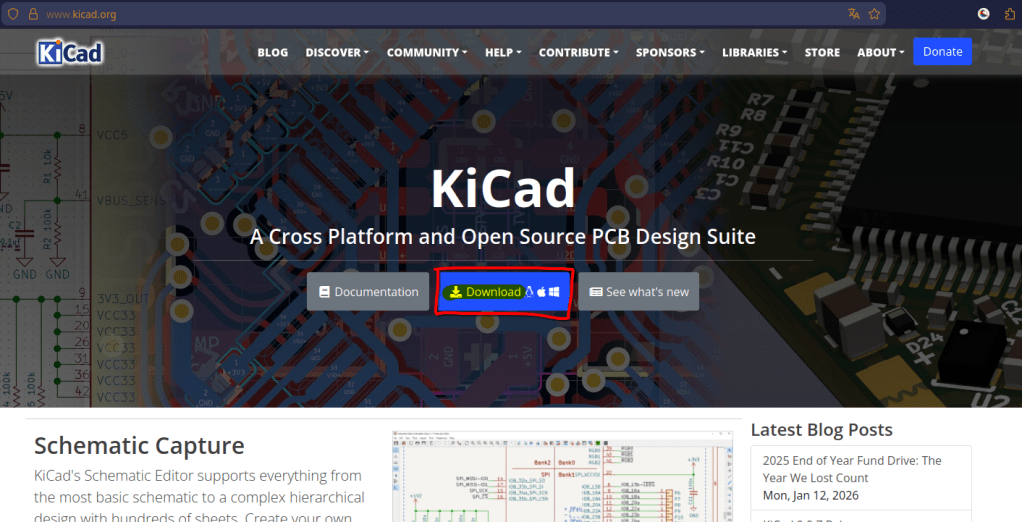This screenshot has height=522, width=1022.
Task: Click the KiCad logo in navbar
Action: [70, 52]
